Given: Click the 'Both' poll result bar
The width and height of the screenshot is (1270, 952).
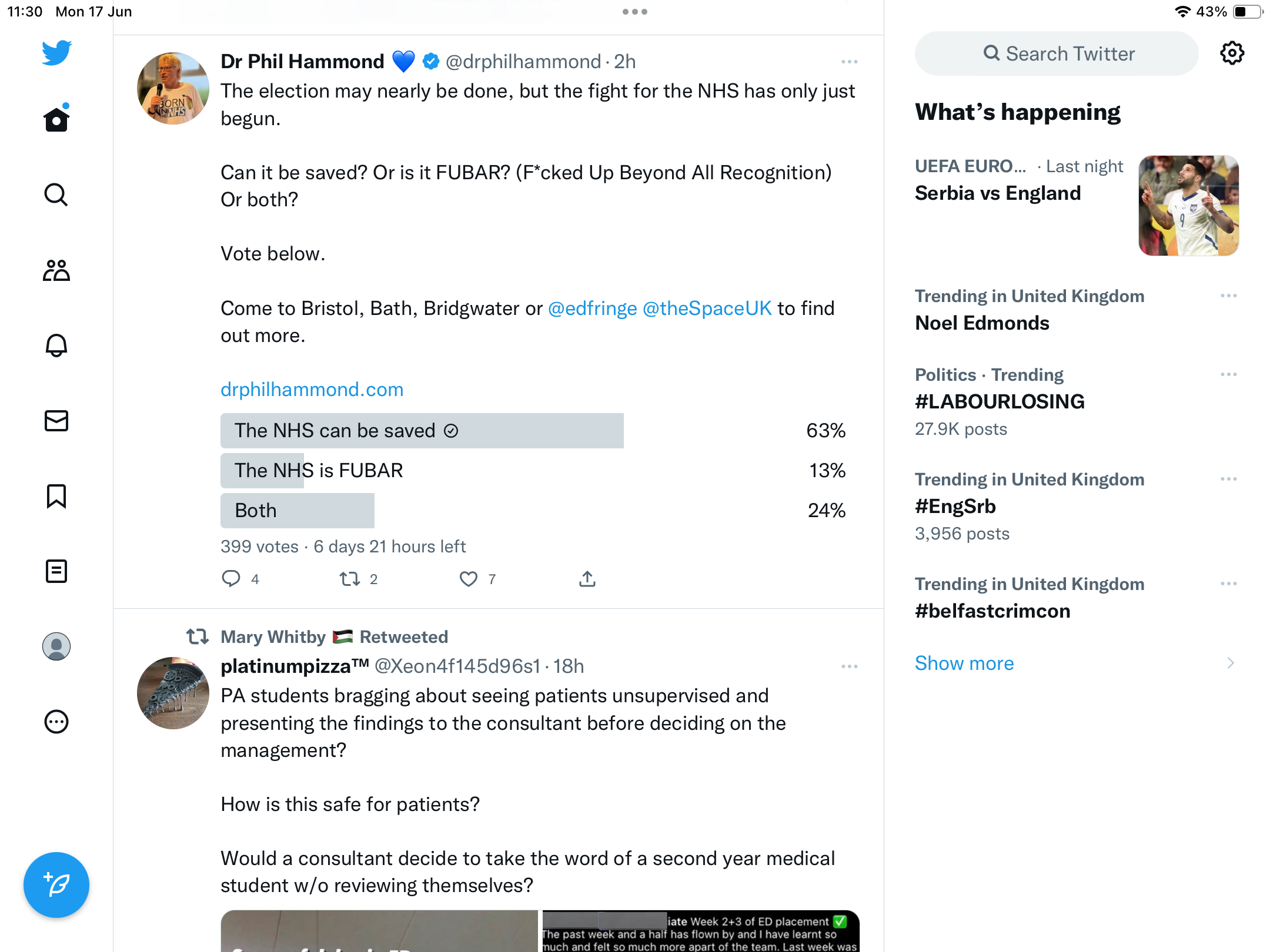Looking at the screenshot, I should click(x=533, y=511).
